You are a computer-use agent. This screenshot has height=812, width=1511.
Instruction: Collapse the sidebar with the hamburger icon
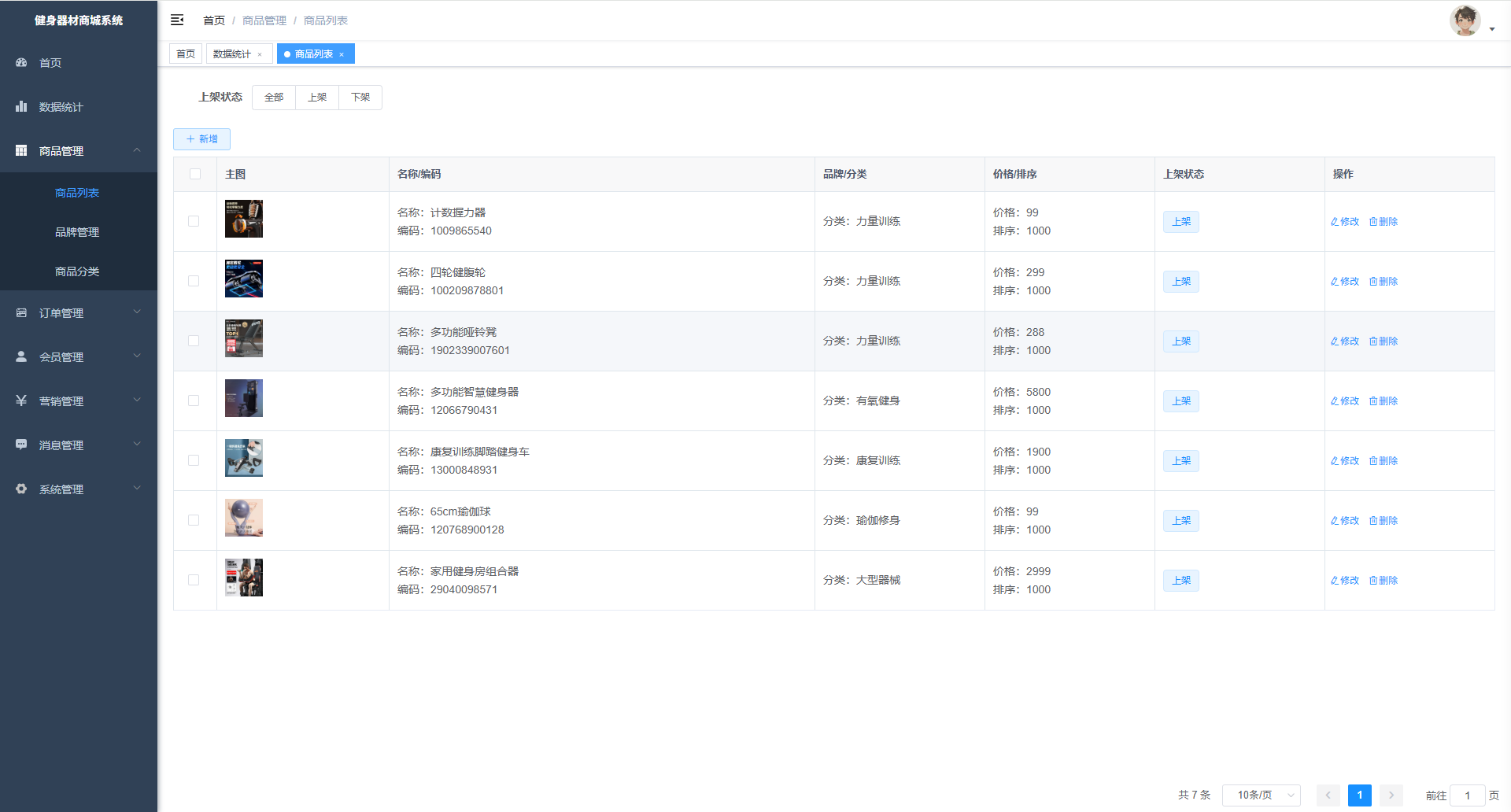177,20
